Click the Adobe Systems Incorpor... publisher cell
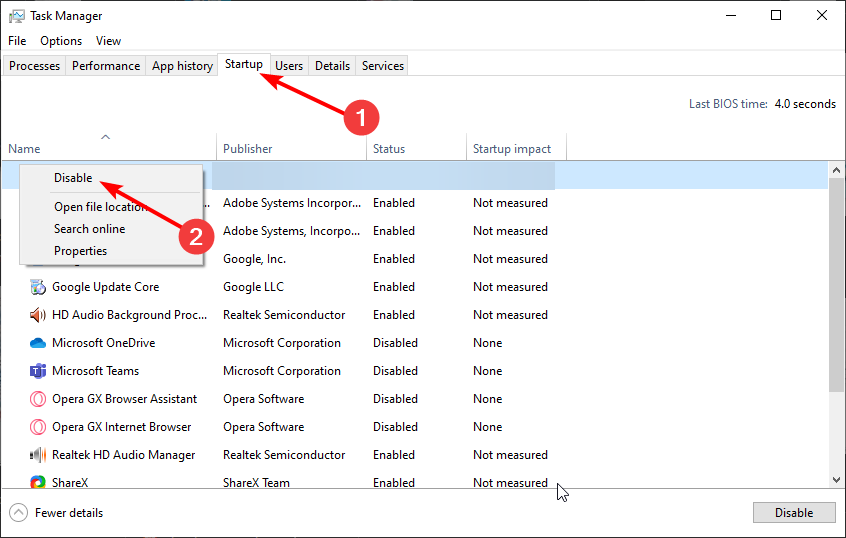 click(292, 203)
